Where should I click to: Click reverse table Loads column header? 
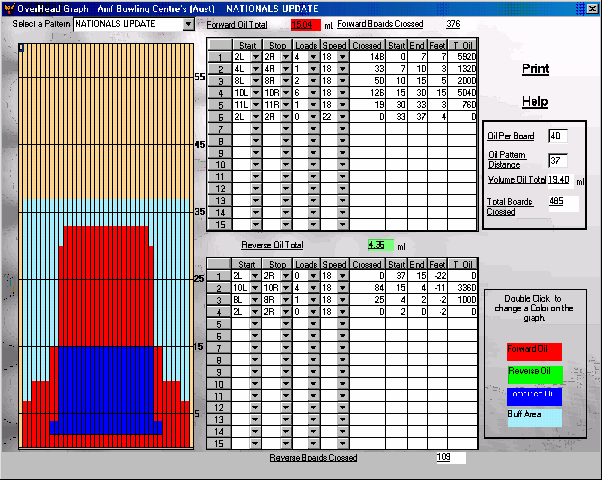306,264
